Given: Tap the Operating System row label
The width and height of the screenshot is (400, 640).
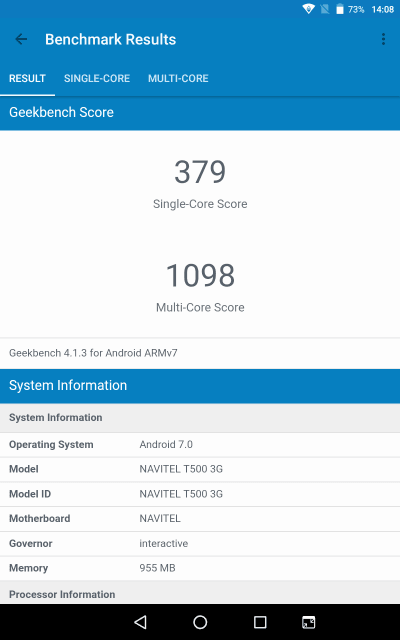Looking at the screenshot, I should 51,444.
